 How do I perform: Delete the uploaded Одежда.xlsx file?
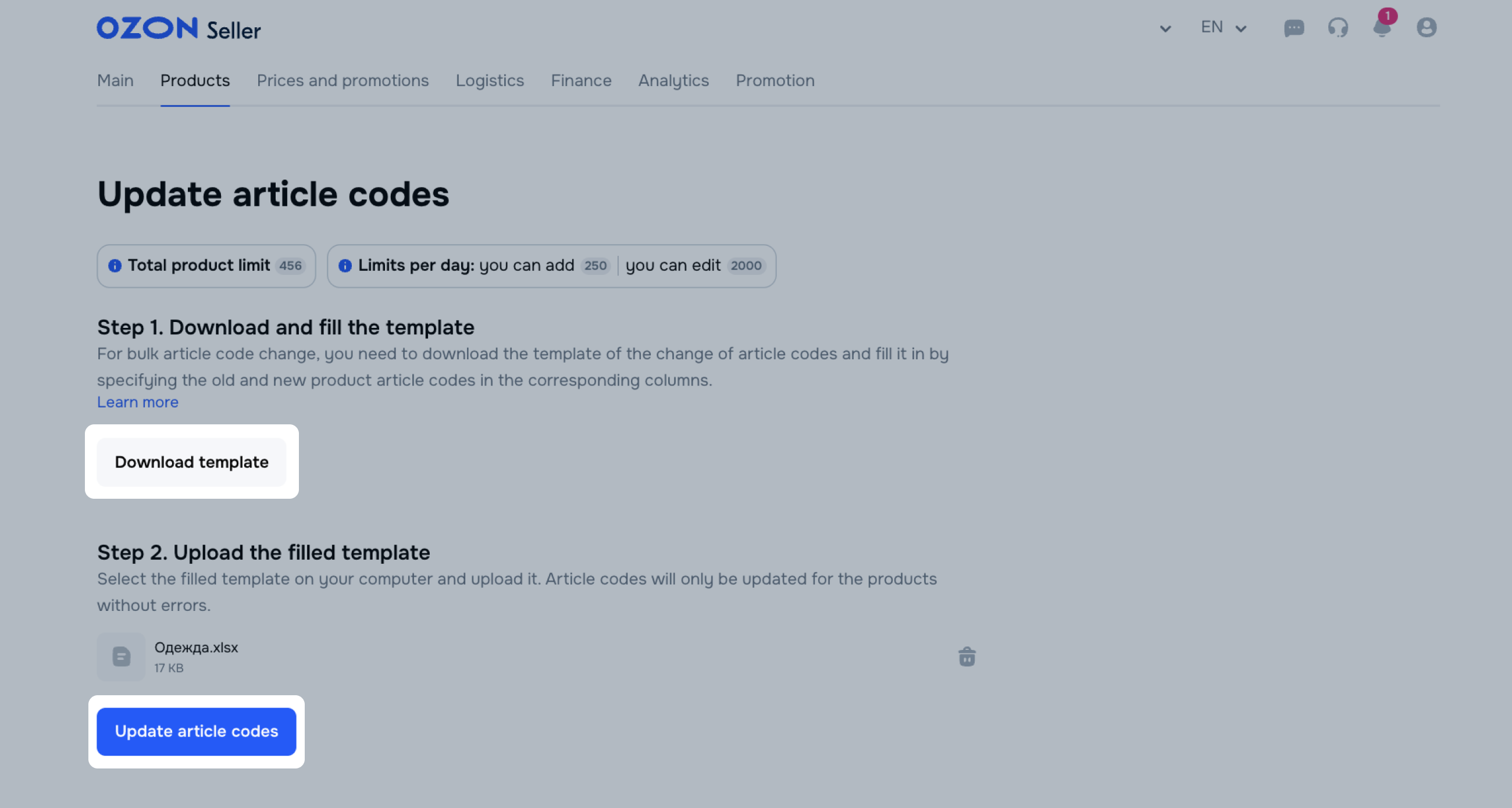(x=967, y=657)
